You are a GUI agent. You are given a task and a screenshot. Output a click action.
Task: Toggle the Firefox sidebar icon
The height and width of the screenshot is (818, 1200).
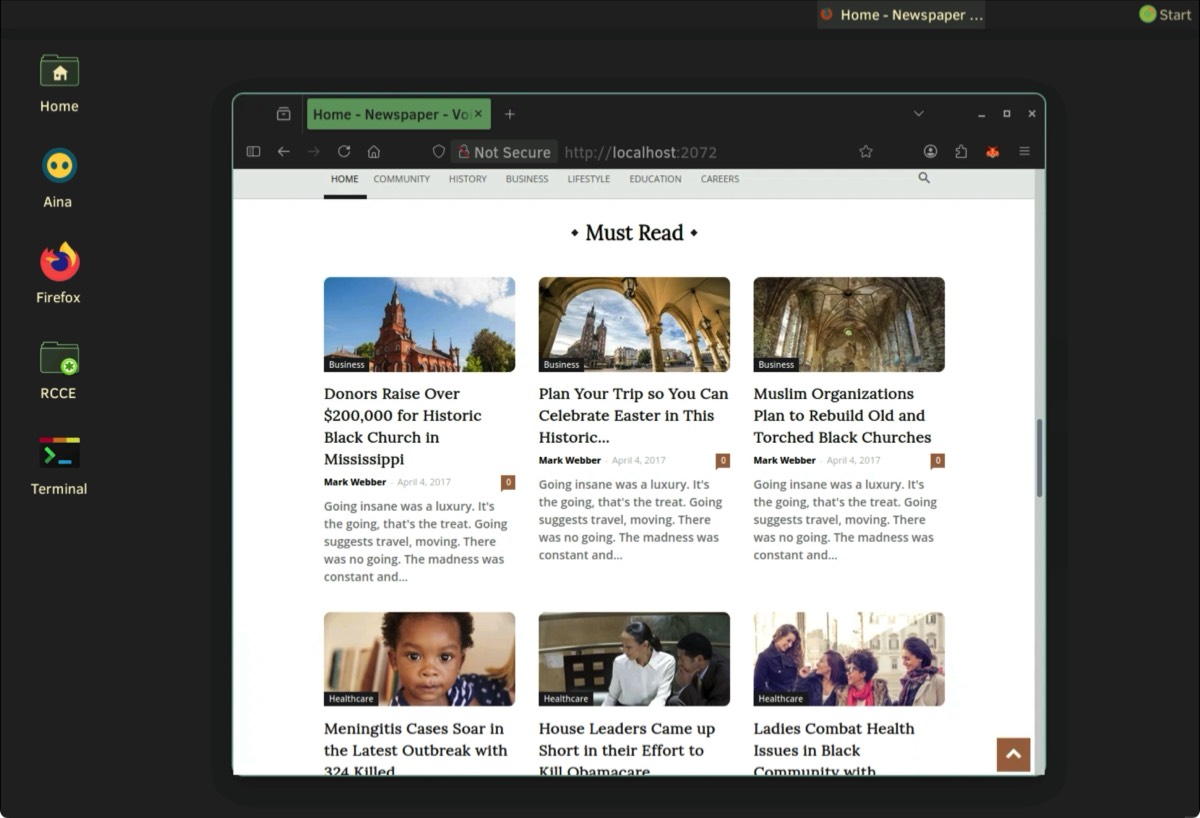[253, 152]
